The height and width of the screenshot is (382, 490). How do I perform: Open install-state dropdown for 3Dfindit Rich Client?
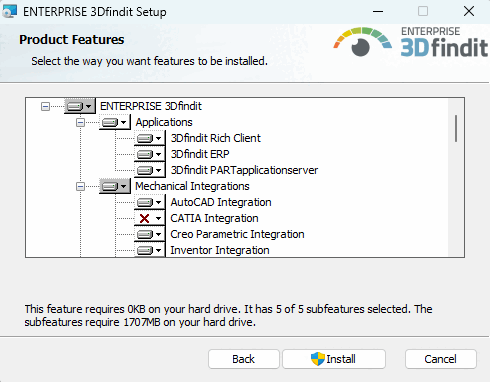pyautogui.click(x=150, y=138)
